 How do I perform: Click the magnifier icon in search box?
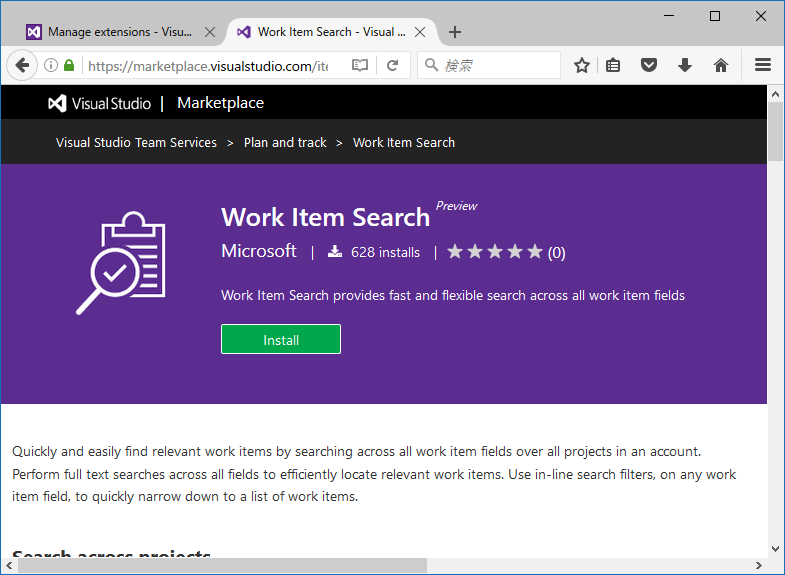pyautogui.click(x=431, y=65)
